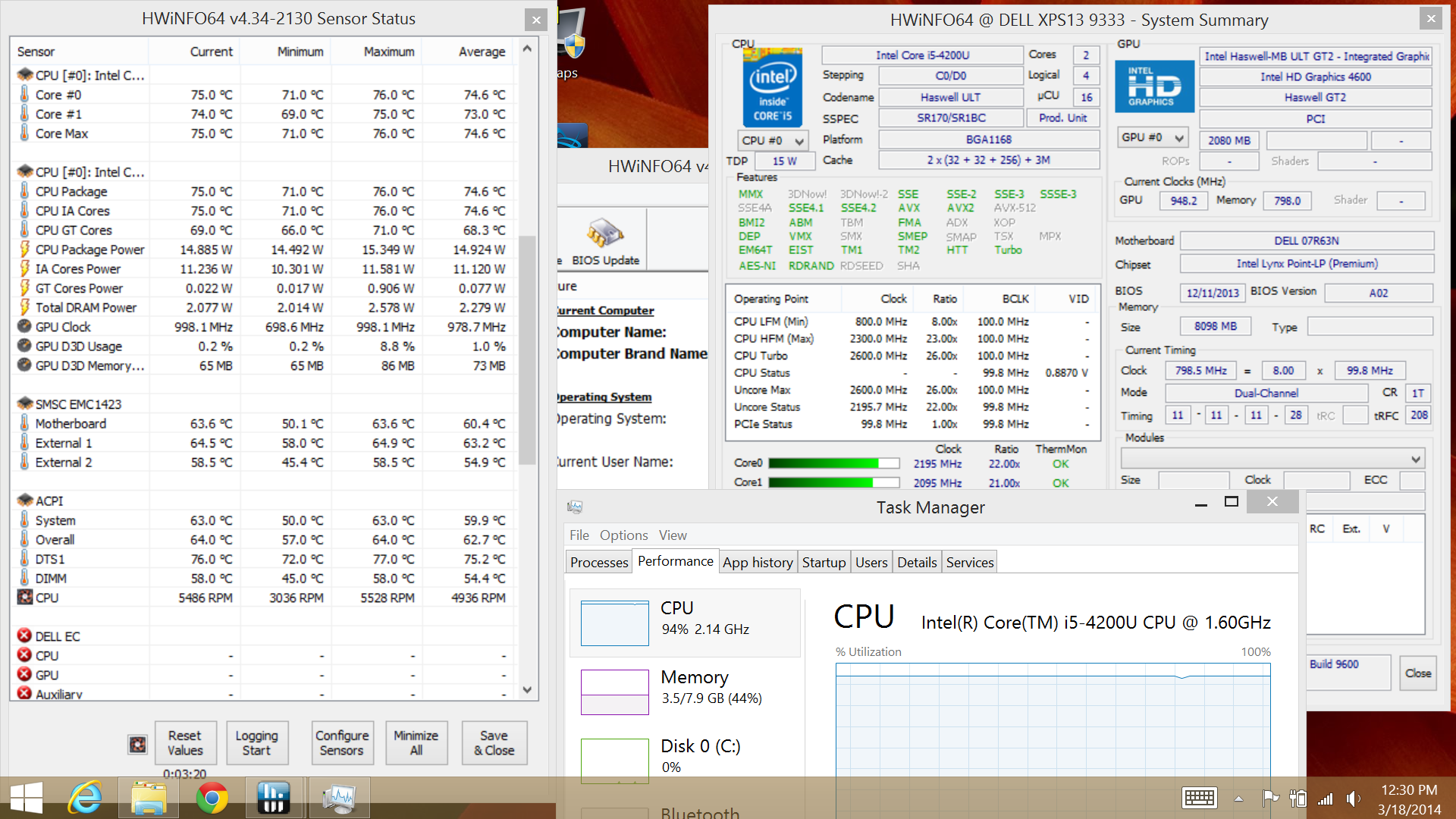
Task: Open the BIOS Update chip icon
Action: [605, 234]
